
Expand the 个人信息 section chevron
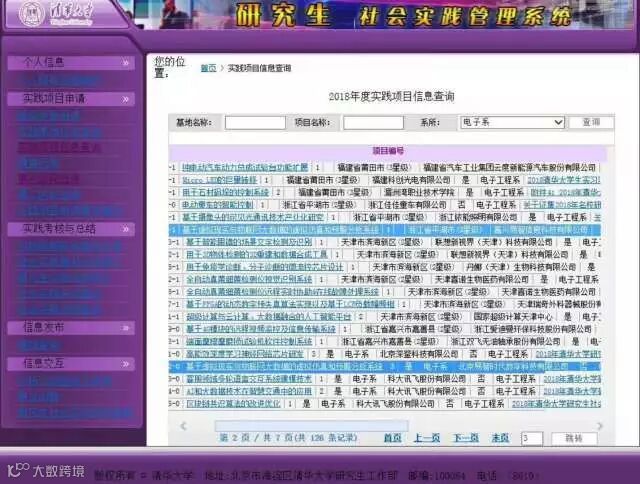[125, 63]
